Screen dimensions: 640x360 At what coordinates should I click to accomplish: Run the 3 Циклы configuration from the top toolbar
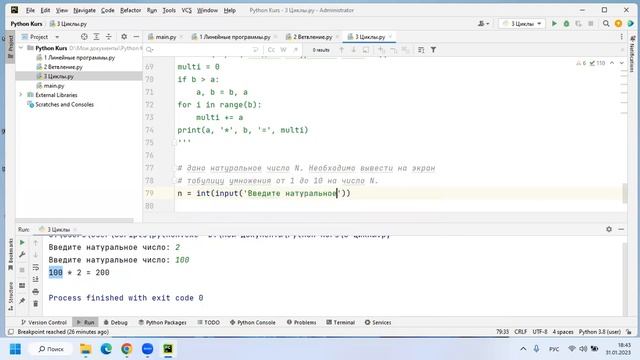coord(554,24)
